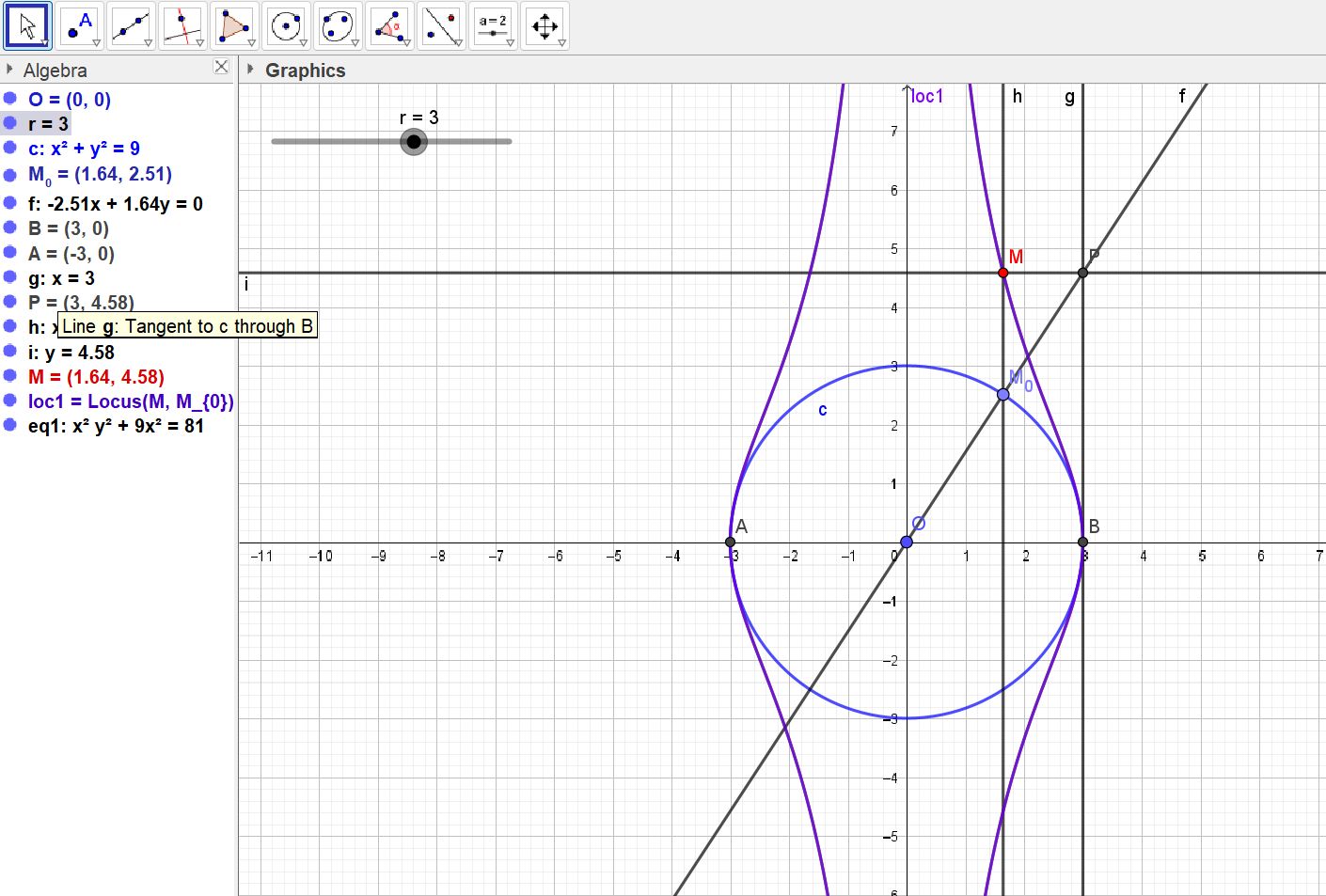Select the Perpendicular Line tool
The width and height of the screenshot is (1326, 896).
(x=182, y=26)
